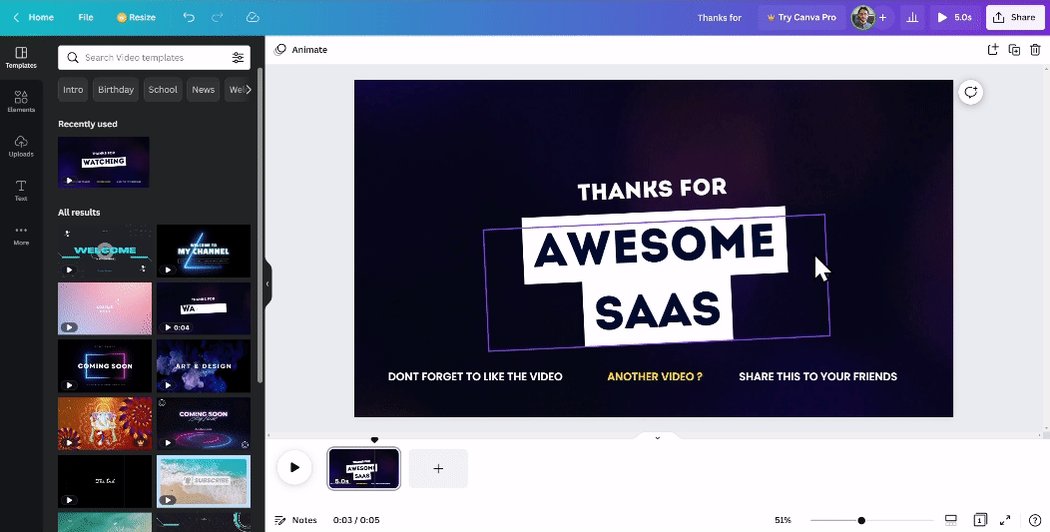Open the Text sidebar tab
Image resolution: width=1050 pixels, height=532 pixels.
[x=21, y=190]
